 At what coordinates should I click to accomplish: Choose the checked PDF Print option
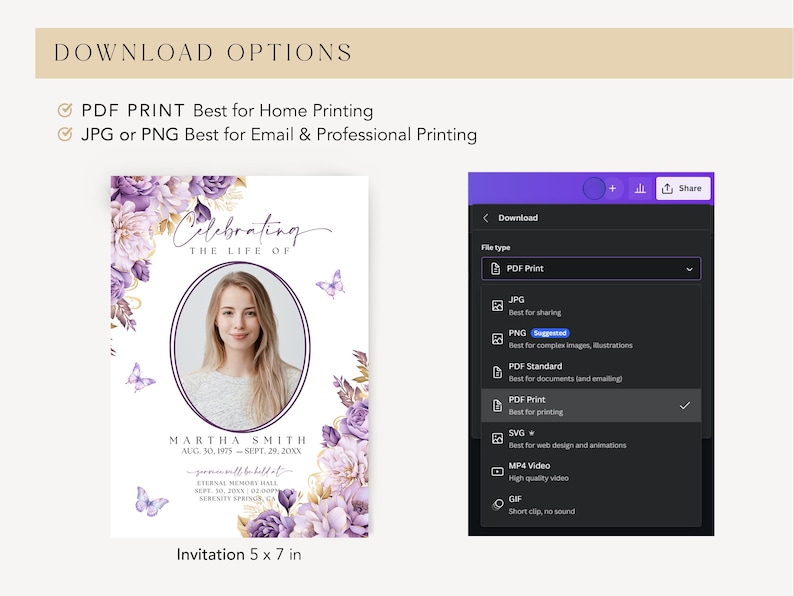(x=591, y=406)
